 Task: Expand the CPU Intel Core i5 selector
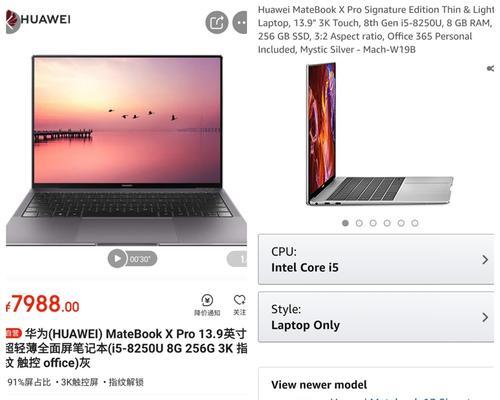[x=376, y=259]
